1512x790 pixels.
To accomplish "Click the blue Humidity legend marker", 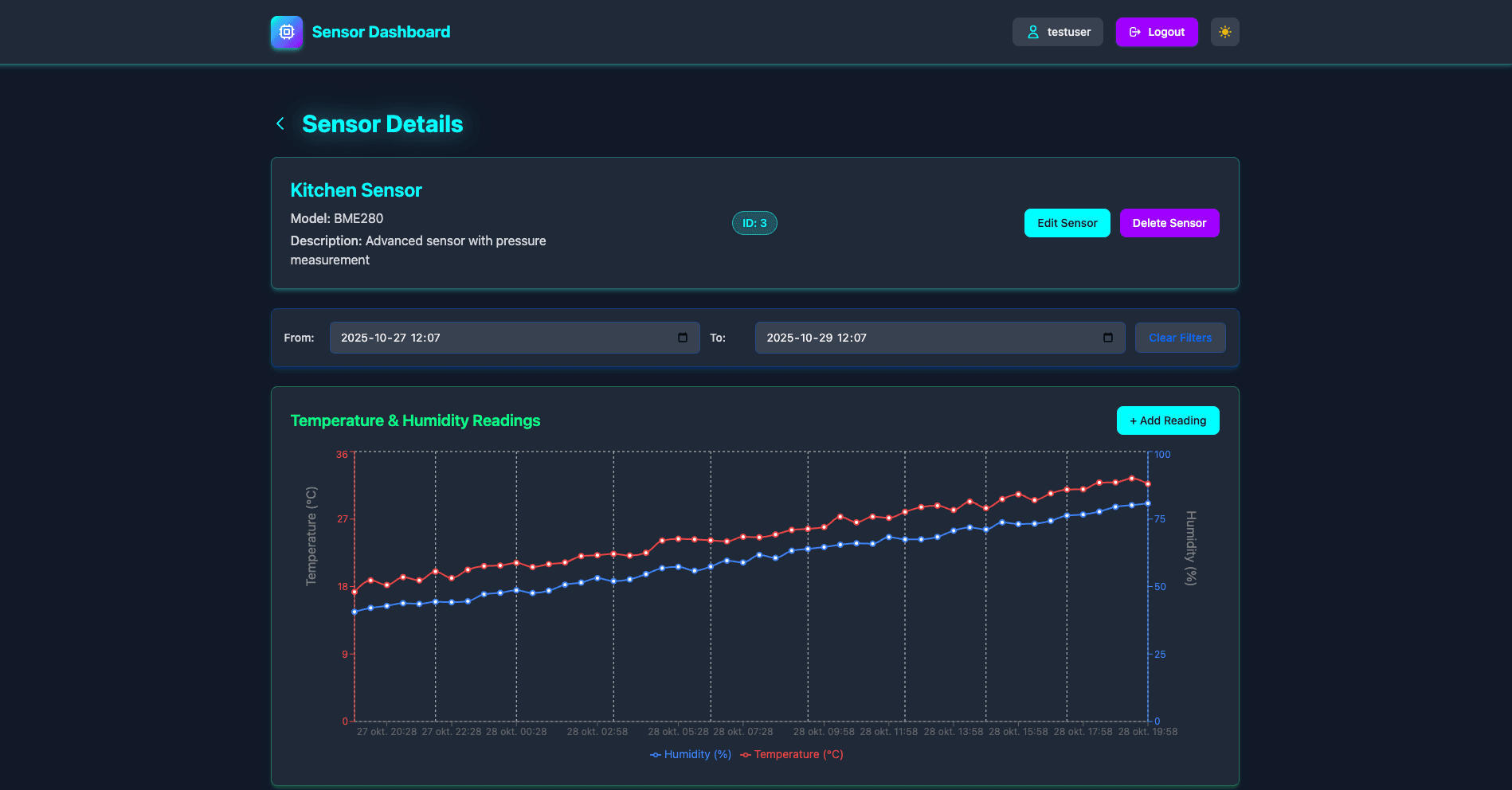I will coord(655,754).
